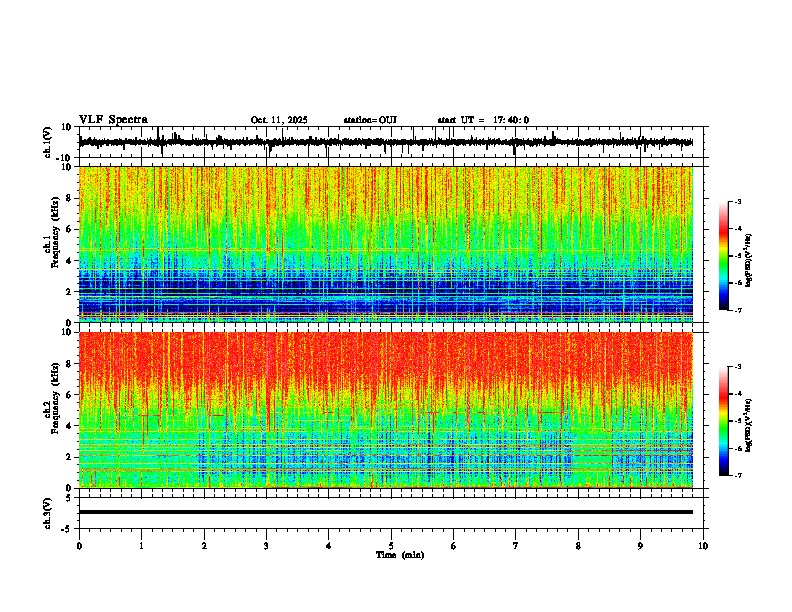Click the ch.3 flat black trace line
The image size is (792, 612).
pos(386,512)
